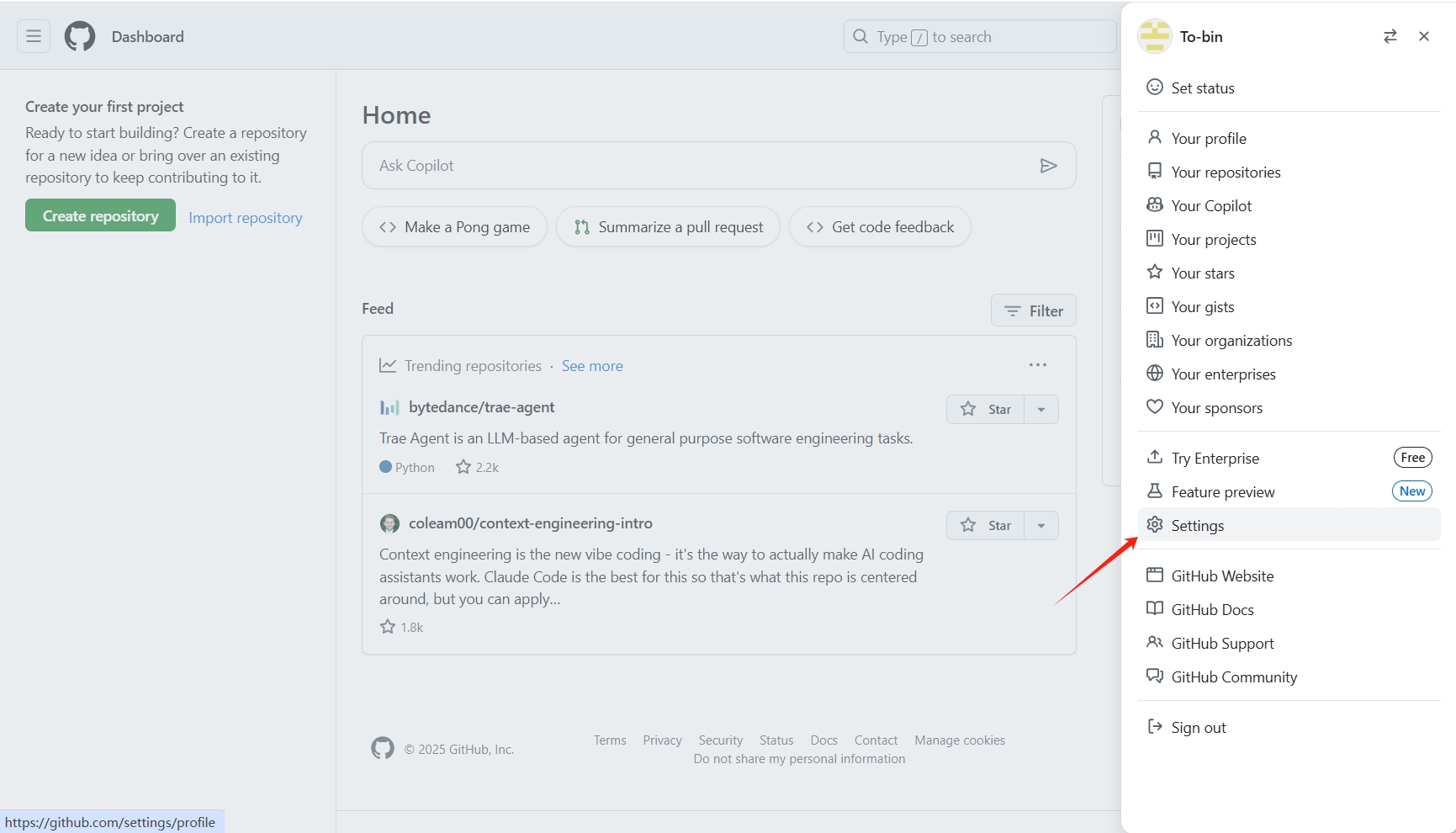Click the smiley icon beside Set status
Image resolution: width=1456 pixels, height=833 pixels.
[x=1155, y=88]
